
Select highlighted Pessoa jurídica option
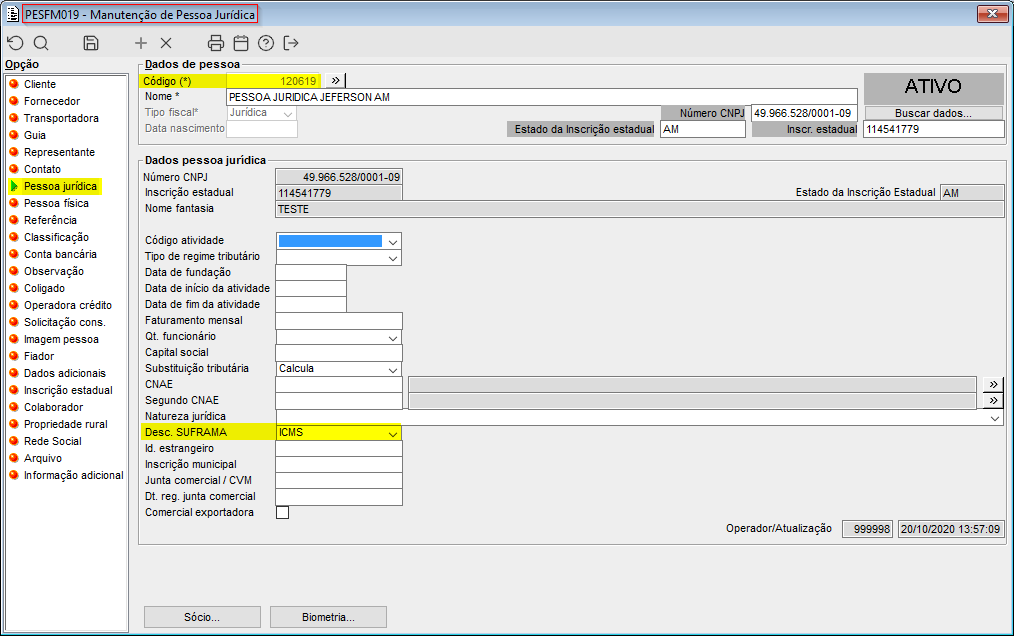coord(60,186)
